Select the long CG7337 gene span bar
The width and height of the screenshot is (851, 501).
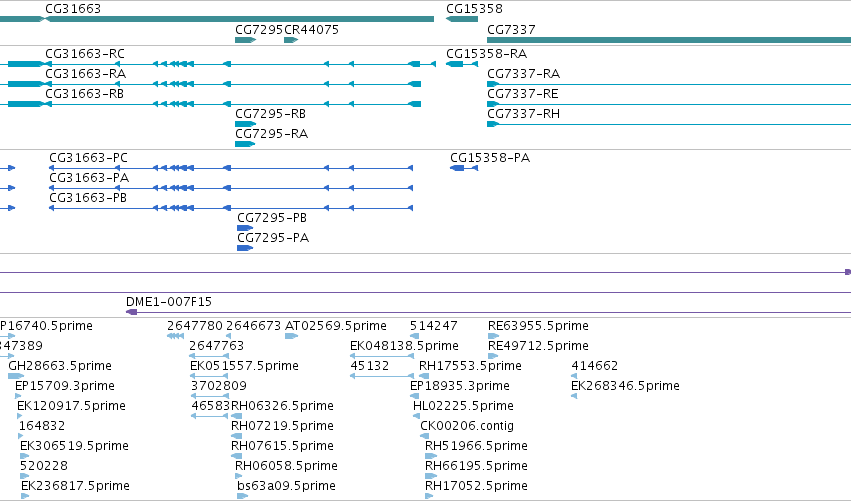669,40
